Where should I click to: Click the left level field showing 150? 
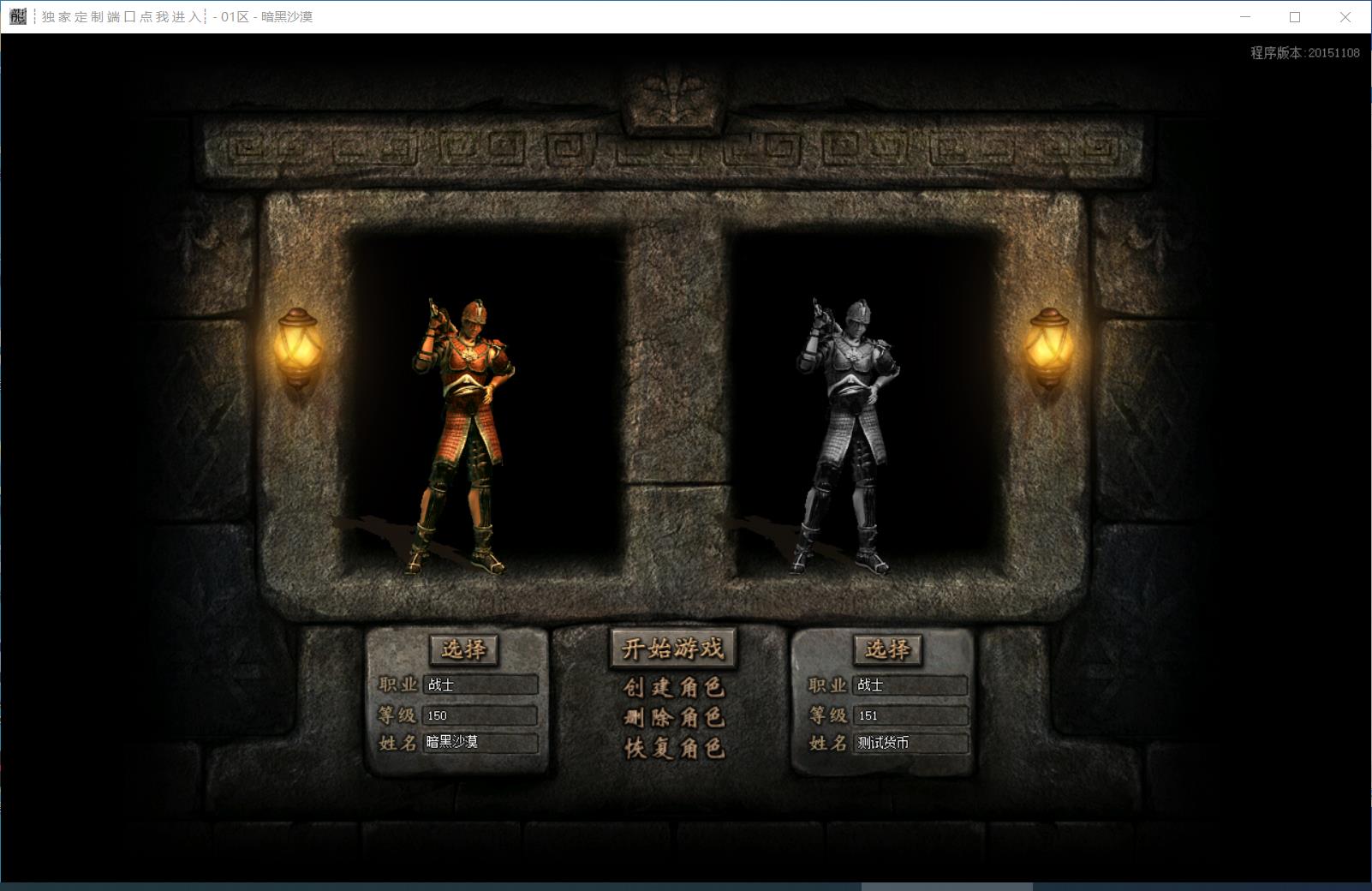pyautogui.click(x=480, y=715)
